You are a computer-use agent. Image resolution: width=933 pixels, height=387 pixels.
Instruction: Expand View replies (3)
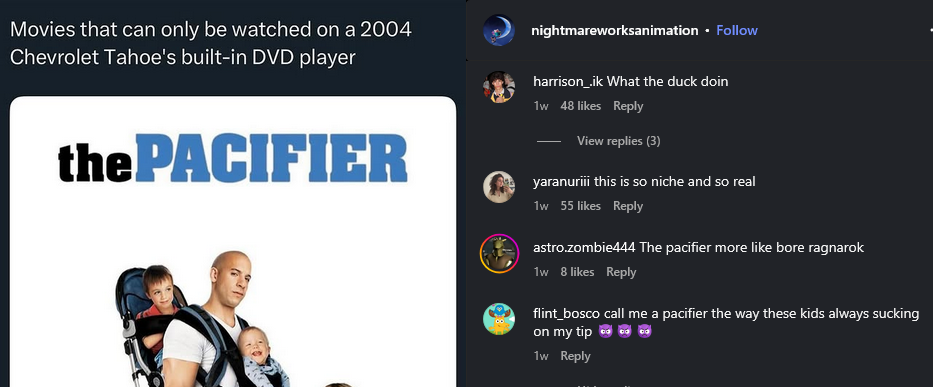(618, 141)
